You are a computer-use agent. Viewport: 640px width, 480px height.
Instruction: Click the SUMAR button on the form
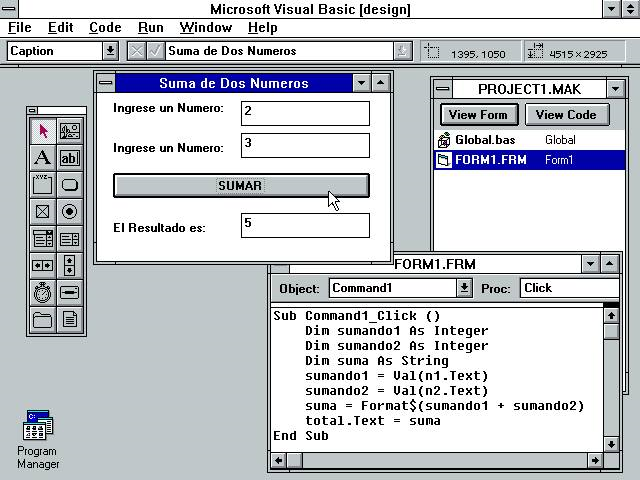[241, 186]
